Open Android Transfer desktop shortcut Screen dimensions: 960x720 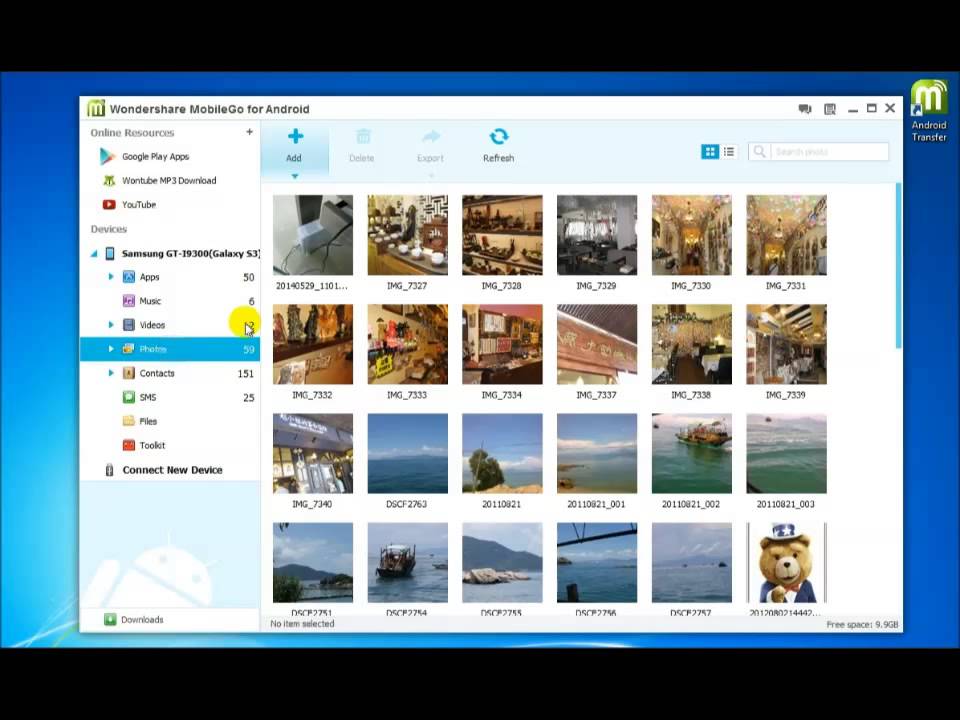(929, 111)
